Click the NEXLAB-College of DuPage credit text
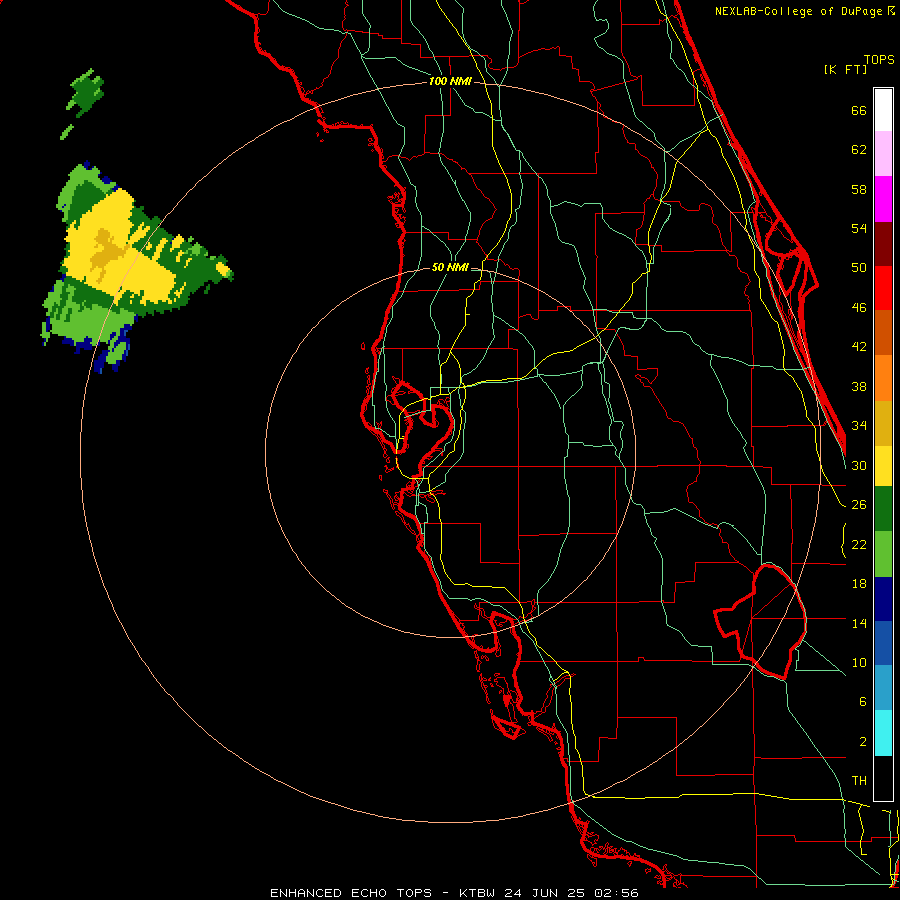Image resolution: width=900 pixels, height=900 pixels. (804, 11)
